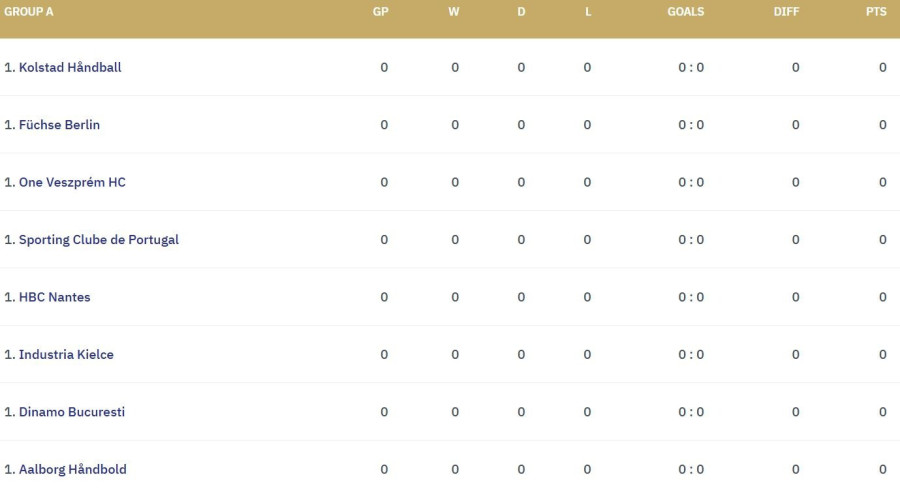Click Sporting Clube de Portugal team name
Screen dimensions: 900x494
[x=98, y=240]
